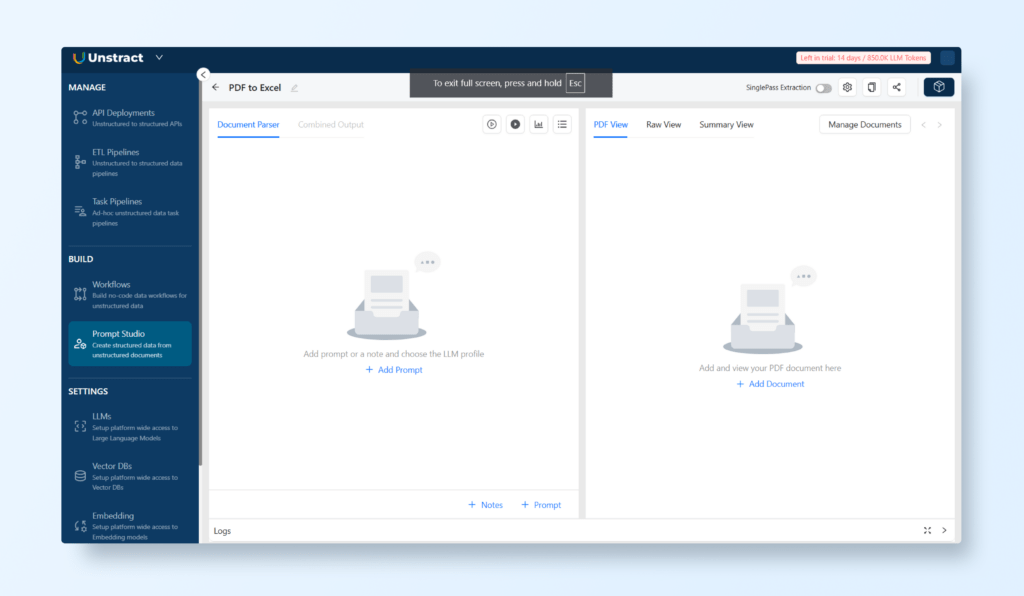
Task: Switch to the Summary View tab
Action: pos(726,125)
